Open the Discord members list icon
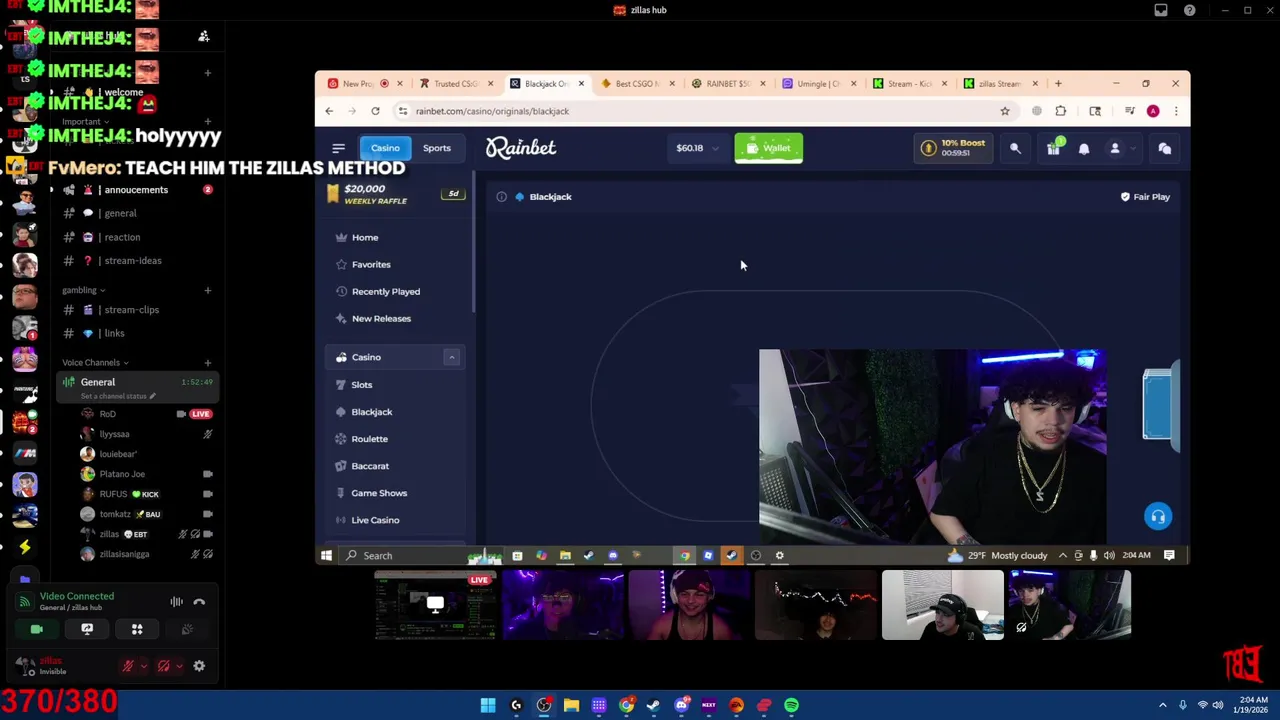1280x720 pixels. [204, 37]
